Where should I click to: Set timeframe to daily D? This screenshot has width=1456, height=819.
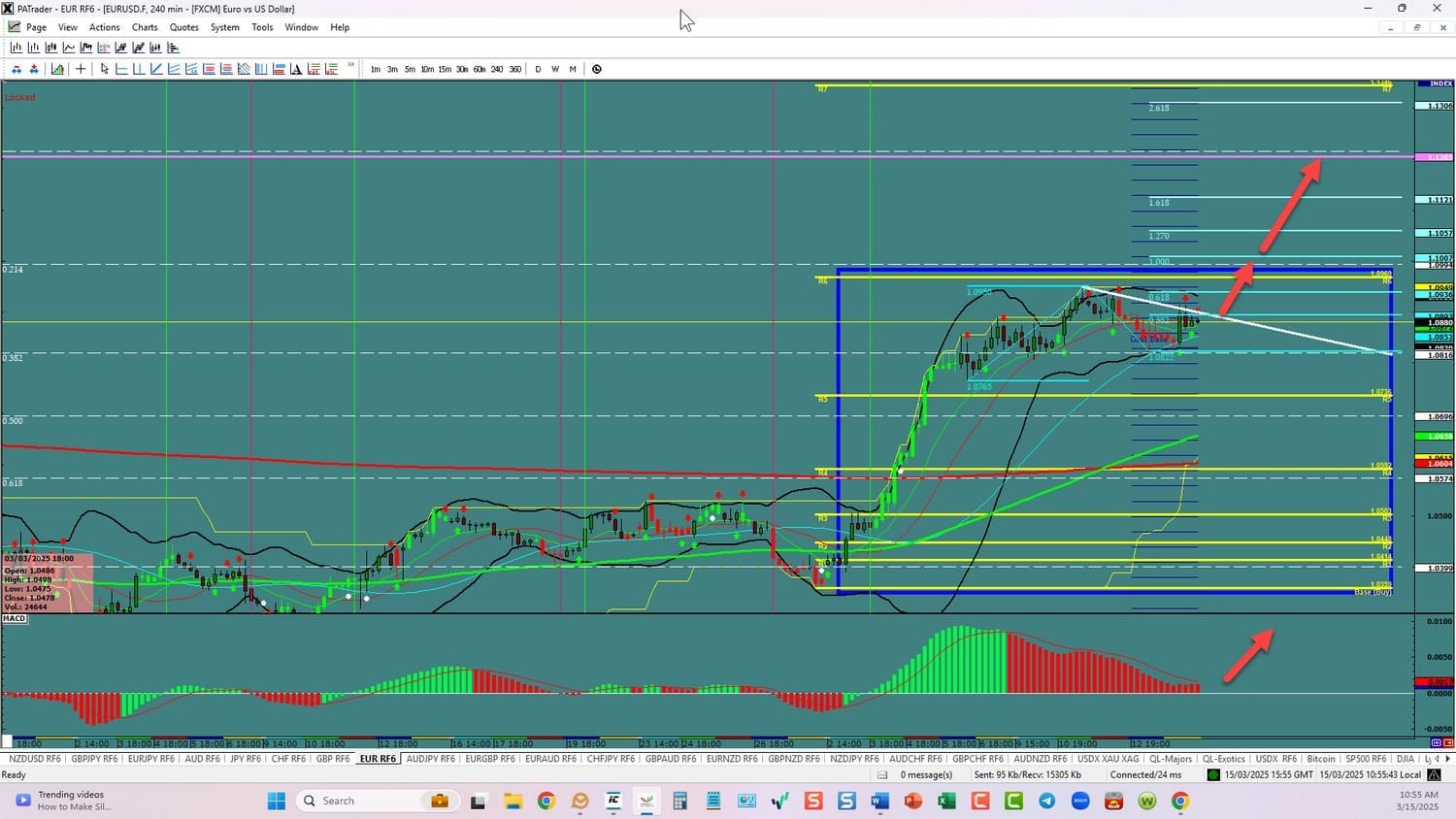(538, 69)
